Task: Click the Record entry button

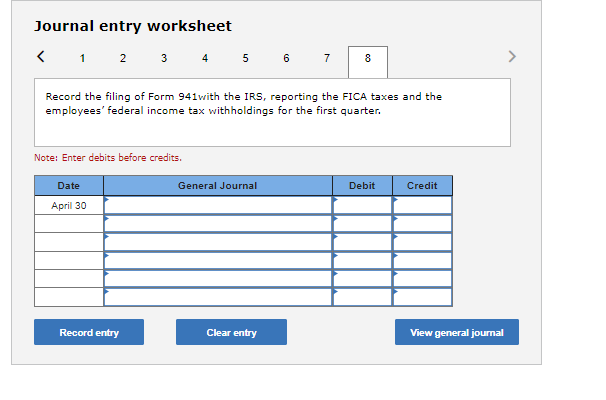Action: tap(89, 332)
